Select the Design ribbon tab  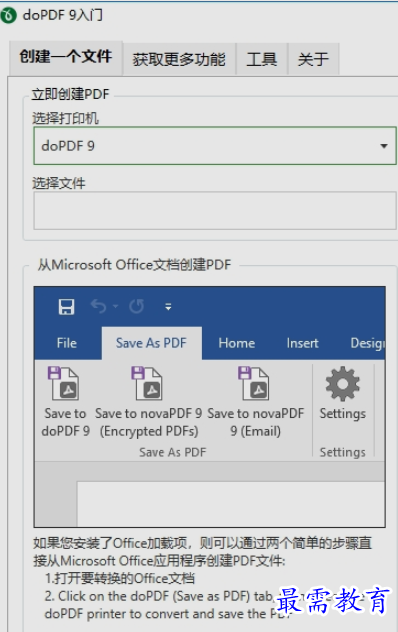[x=367, y=343]
